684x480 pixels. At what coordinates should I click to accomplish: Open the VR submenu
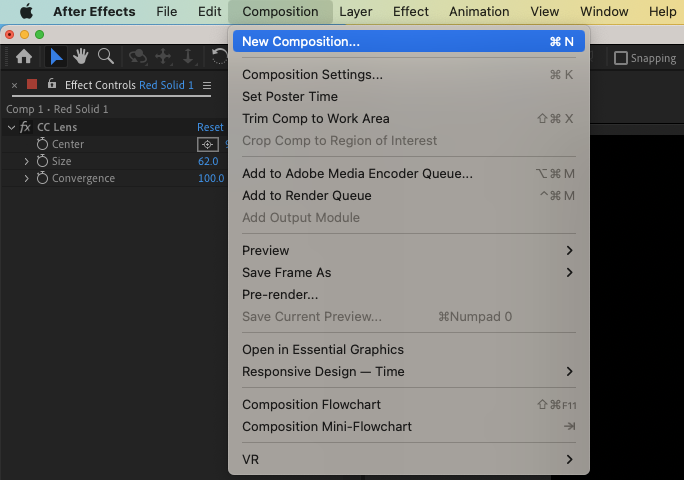(x=409, y=459)
